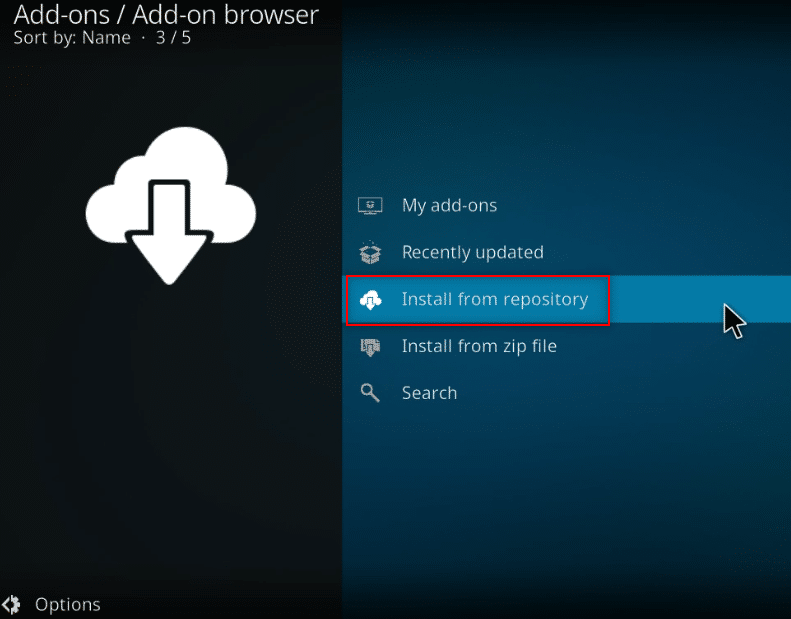The width and height of the screenshot is (791, 619).
Task: Open the Search entry
Action: pos(566,393)
